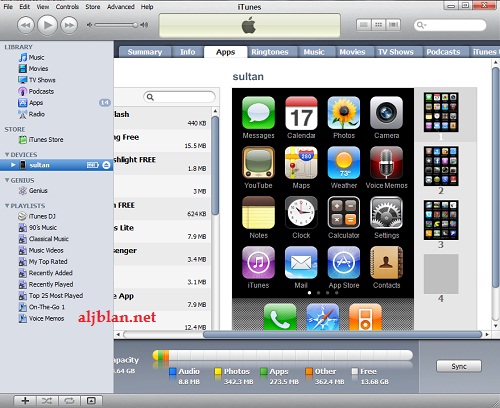Viewport: 500px width, 408px height.
Task: Select the App Store icon on home screen
Action: pyautogui.click(x=344, y=263)
